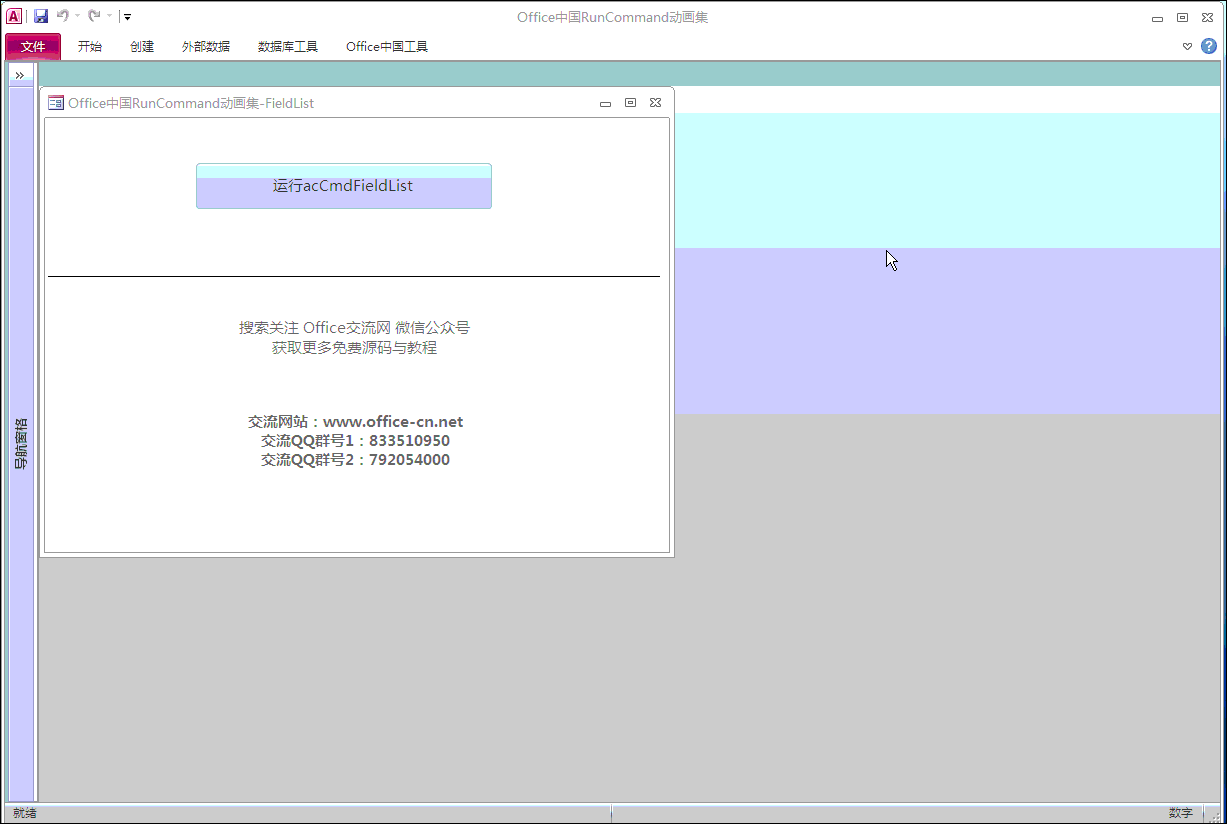Switch to the 创建 ribbon tab
Image resolution: width=1227 pixels, height=824 pixels.
point(142,46)
